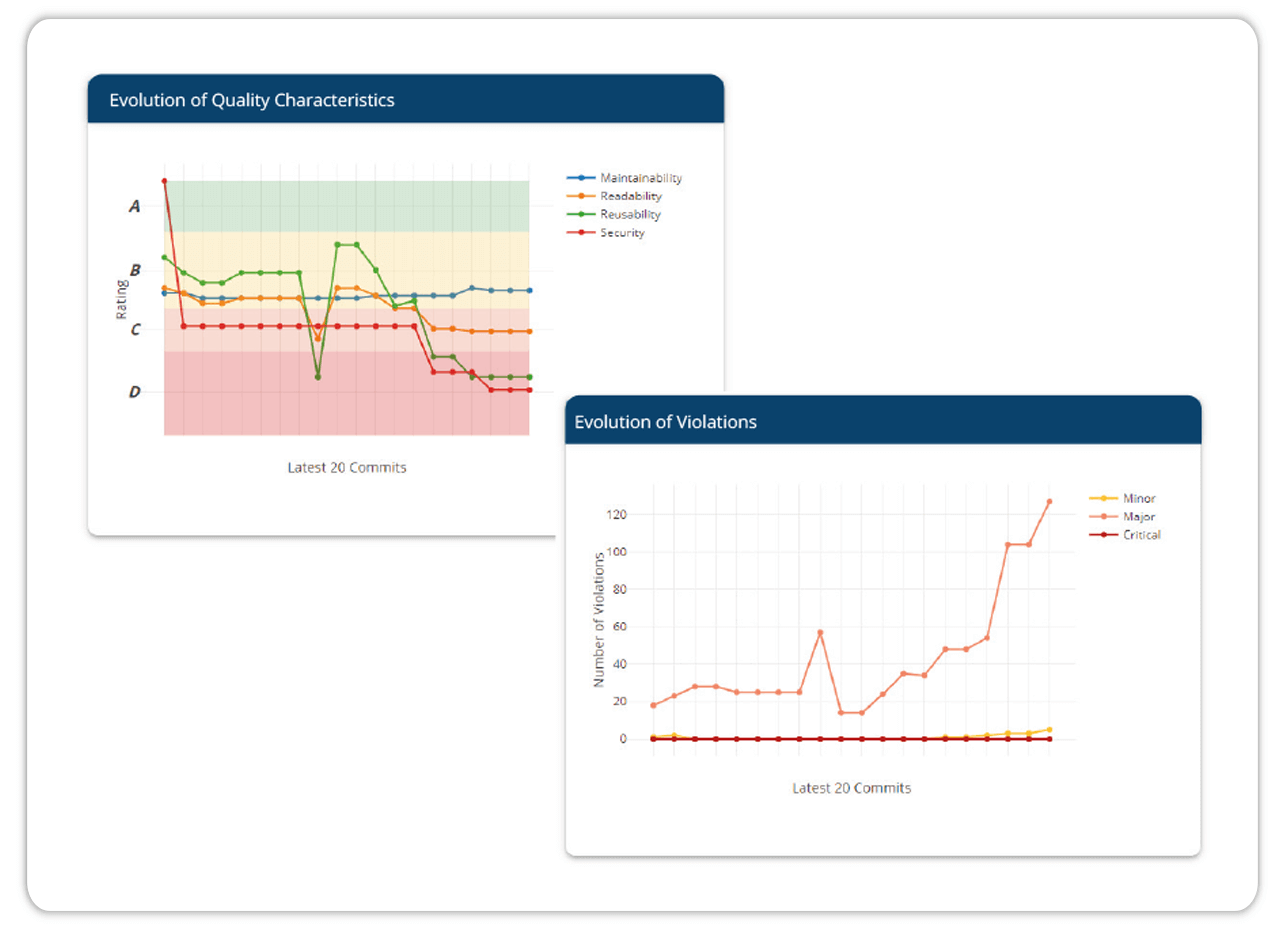The height and width of the screenshot is (928, 1281).
Task: Toggle the Security legend entry
Action: [x=605, y=233]
